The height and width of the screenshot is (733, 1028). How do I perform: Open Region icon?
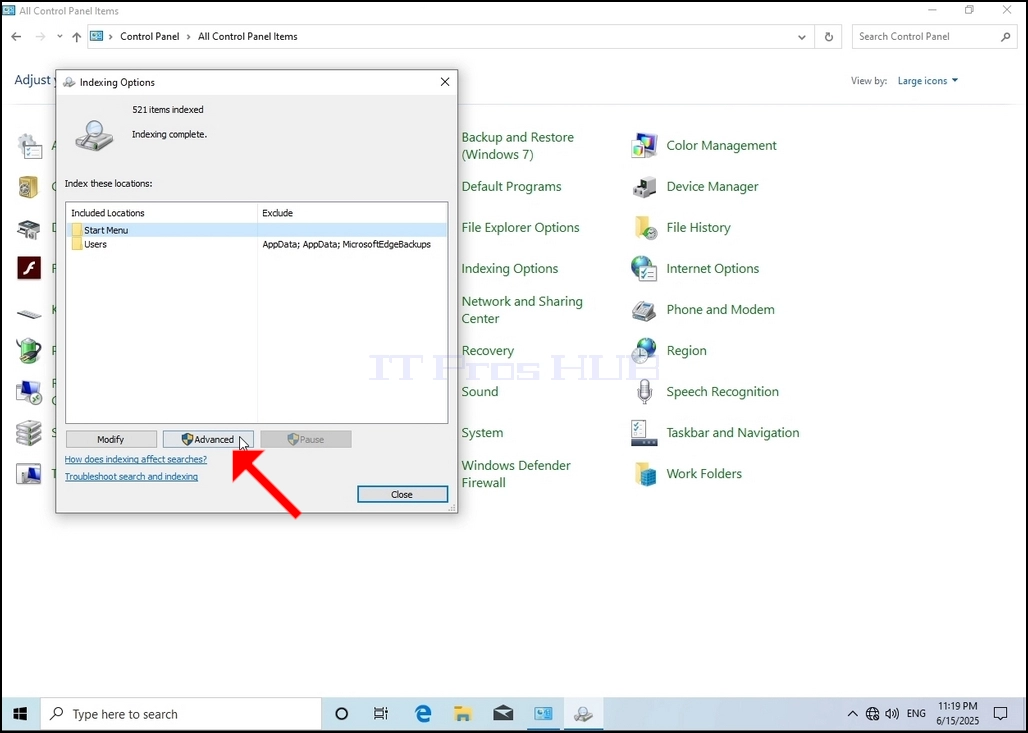click(x=644, y=351)
